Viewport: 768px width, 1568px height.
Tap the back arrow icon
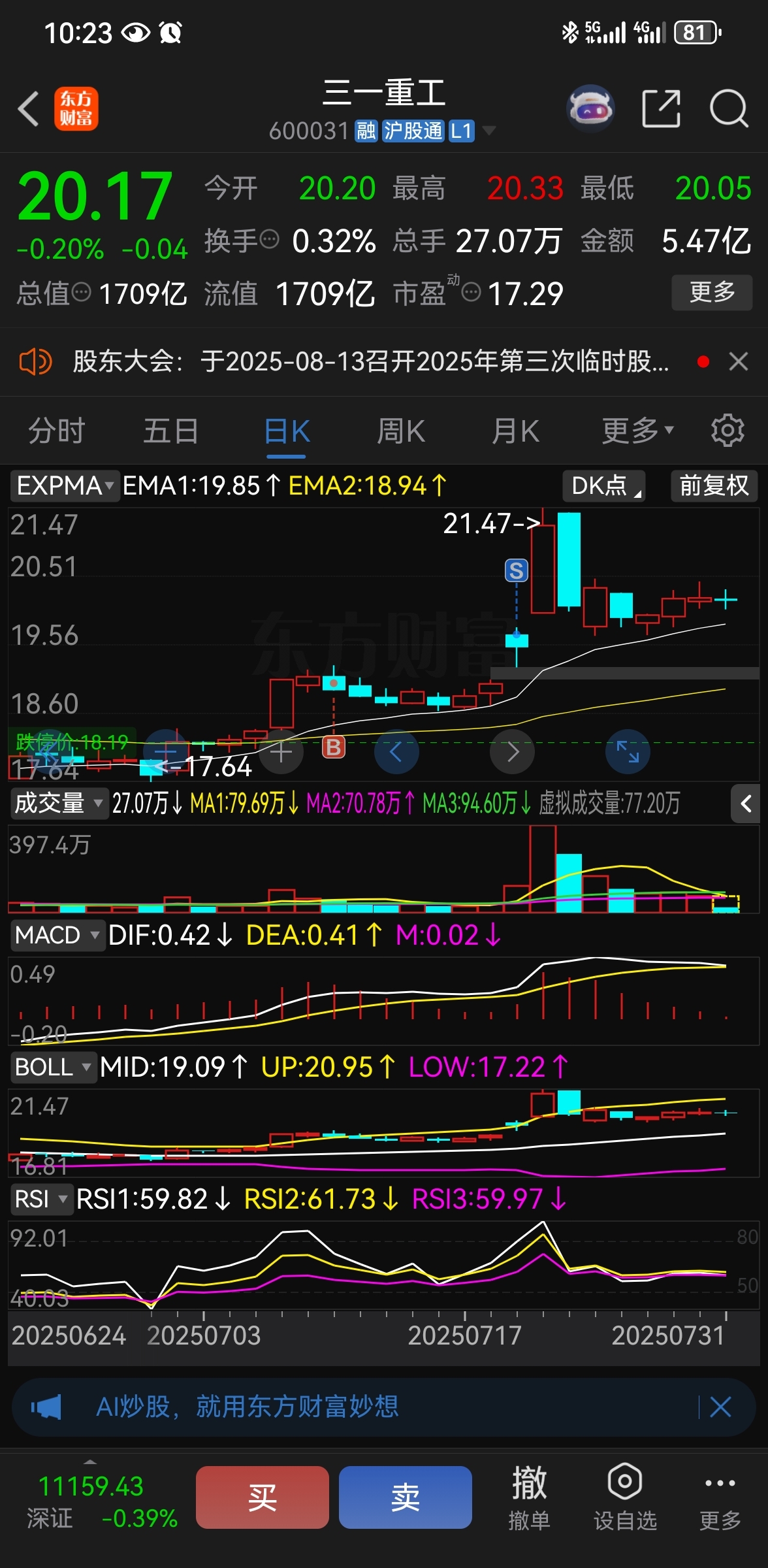pyautogui.click(x=29, y=108)
